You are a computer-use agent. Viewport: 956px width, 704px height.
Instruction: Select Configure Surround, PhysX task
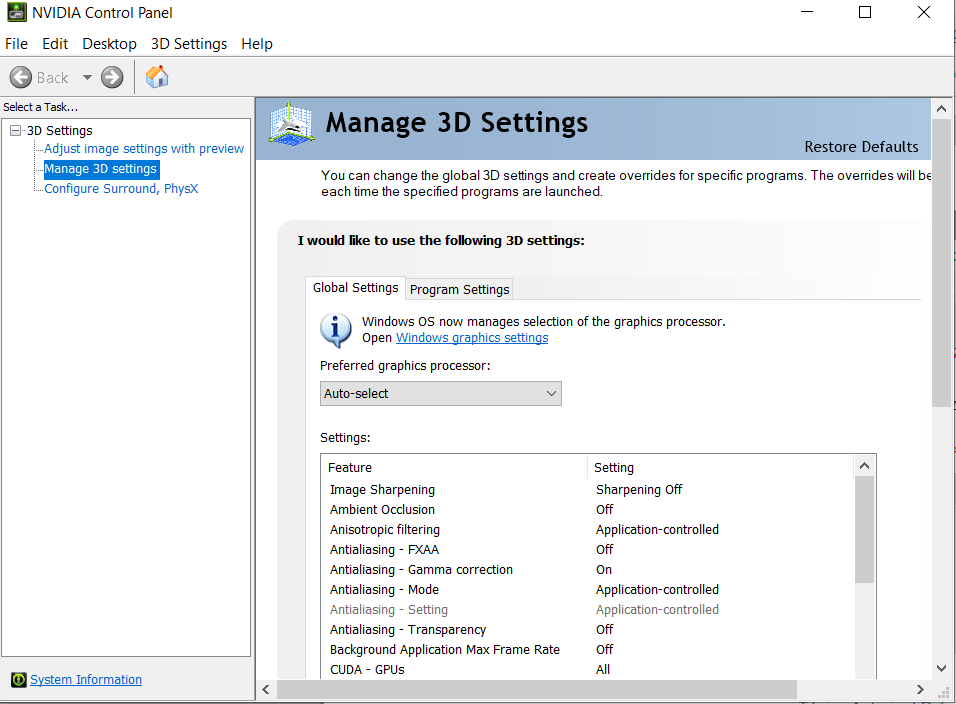(x=121, y=189)
